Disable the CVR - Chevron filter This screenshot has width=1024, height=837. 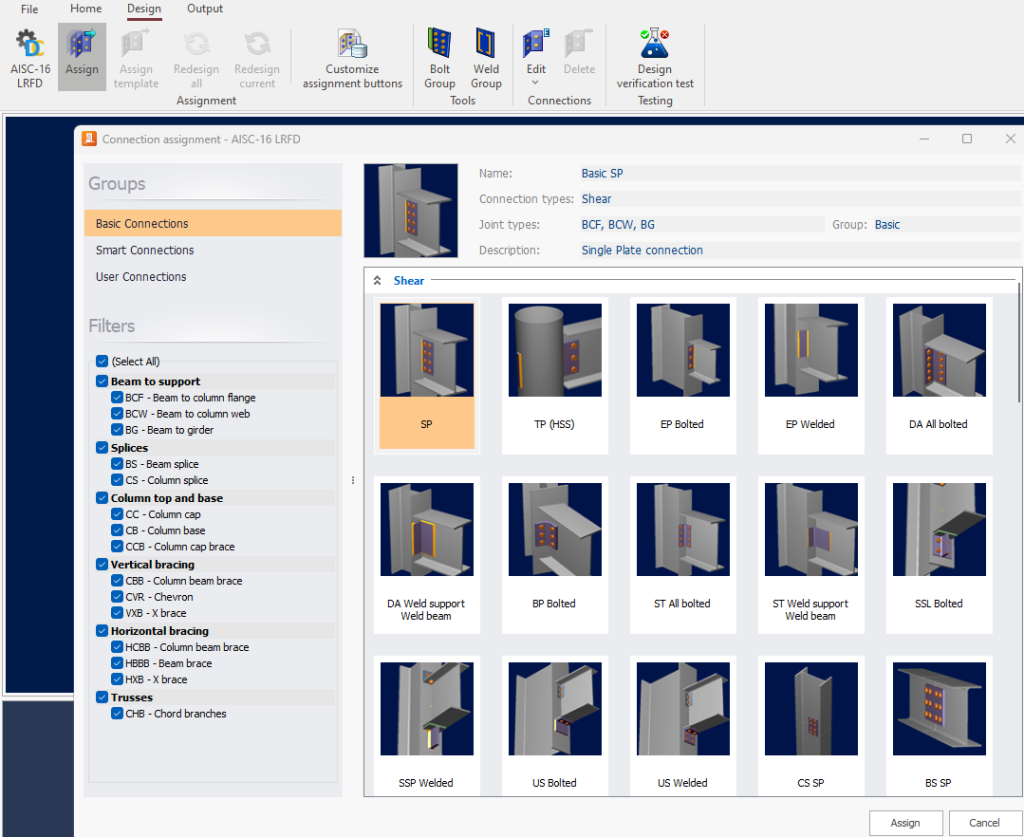coord(118,597)
